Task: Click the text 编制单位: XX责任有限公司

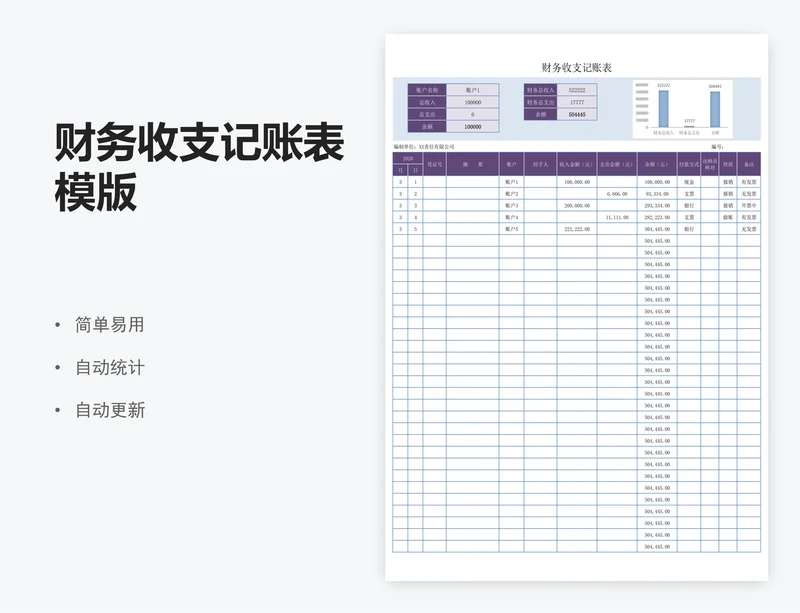Action: coord(424,146)
